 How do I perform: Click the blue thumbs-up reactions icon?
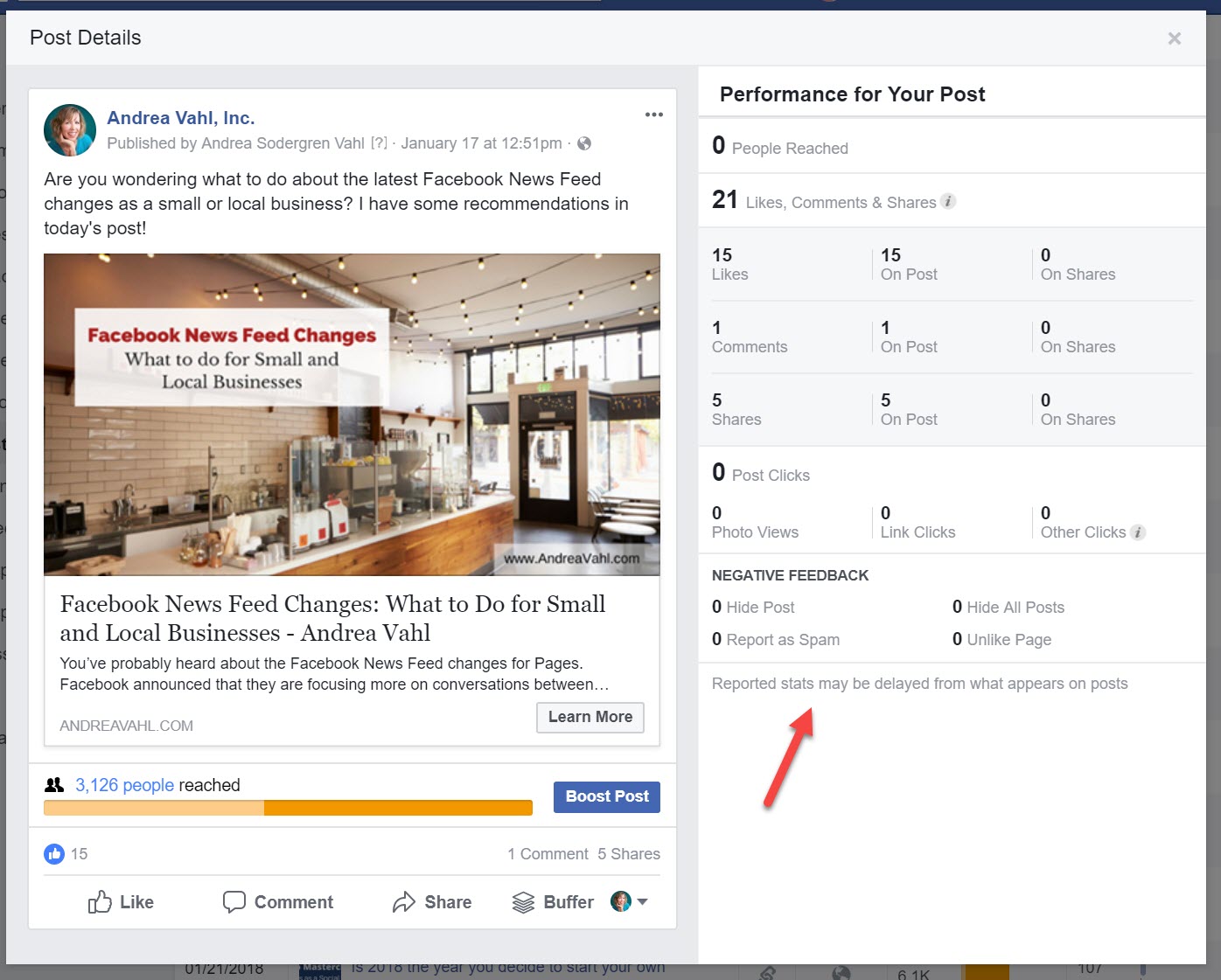[54, 854]
